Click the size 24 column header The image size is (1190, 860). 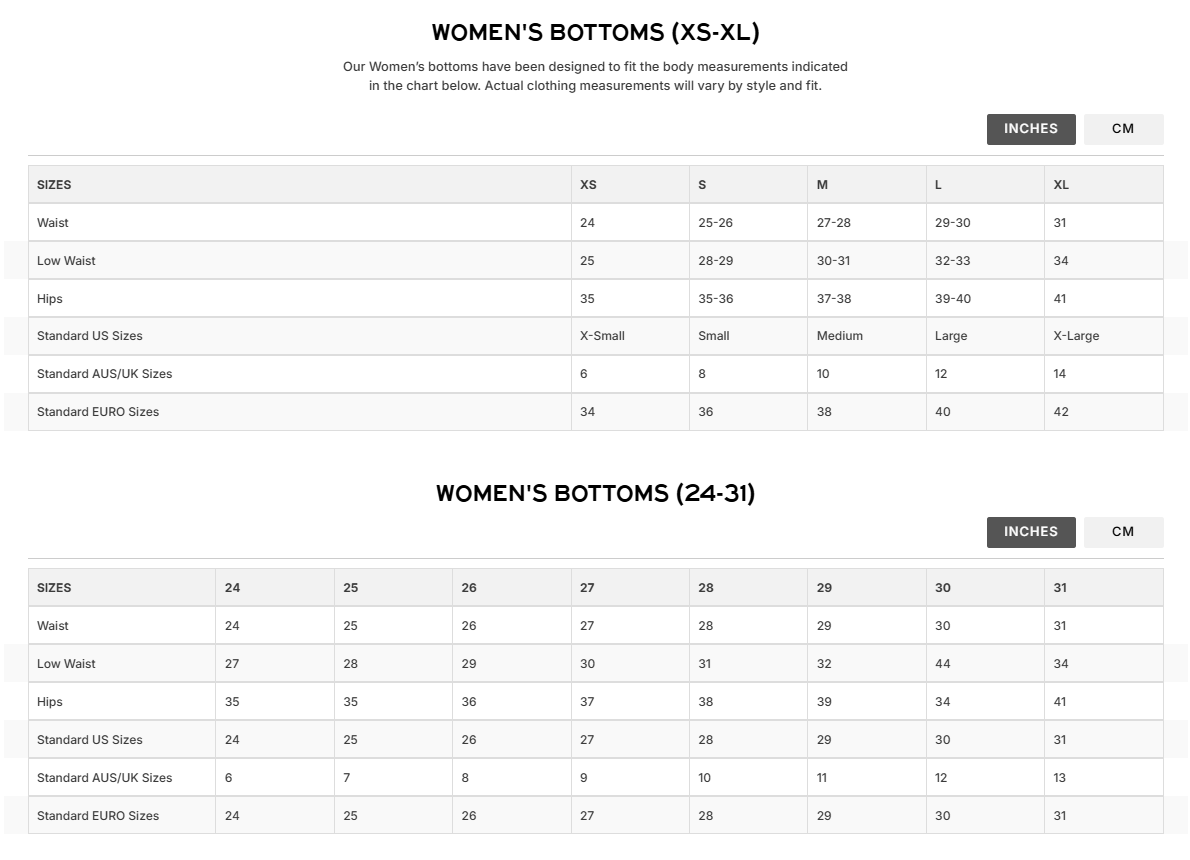232,588
